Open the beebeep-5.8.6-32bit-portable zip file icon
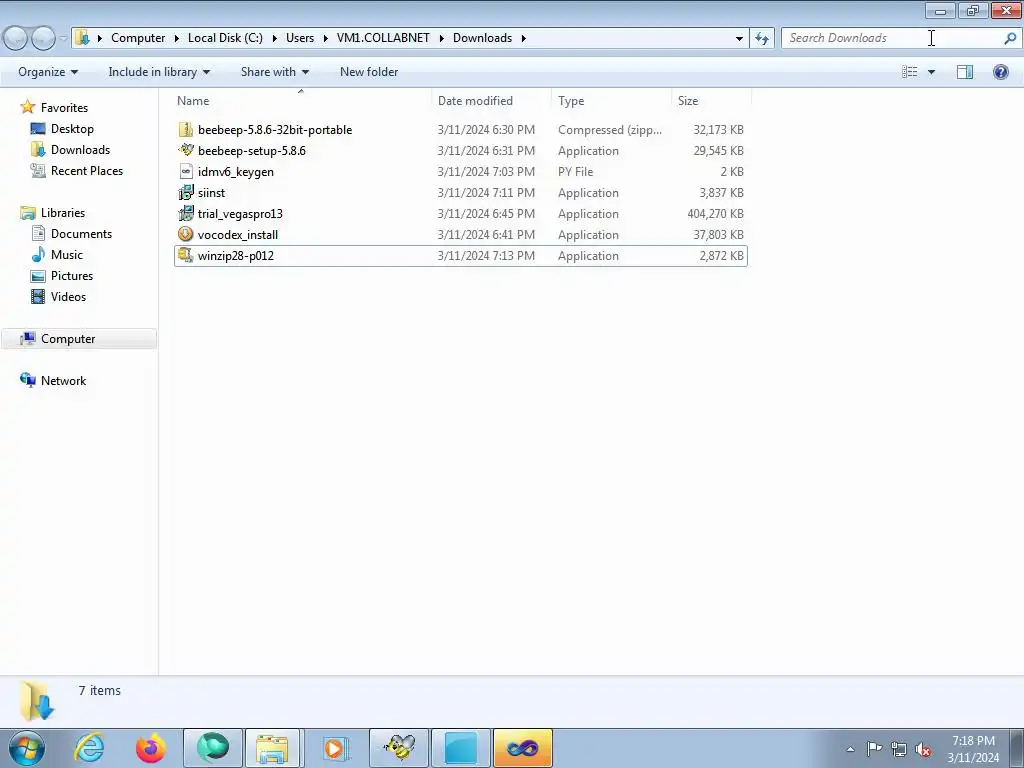1024x768 pixels. point(186,129)
